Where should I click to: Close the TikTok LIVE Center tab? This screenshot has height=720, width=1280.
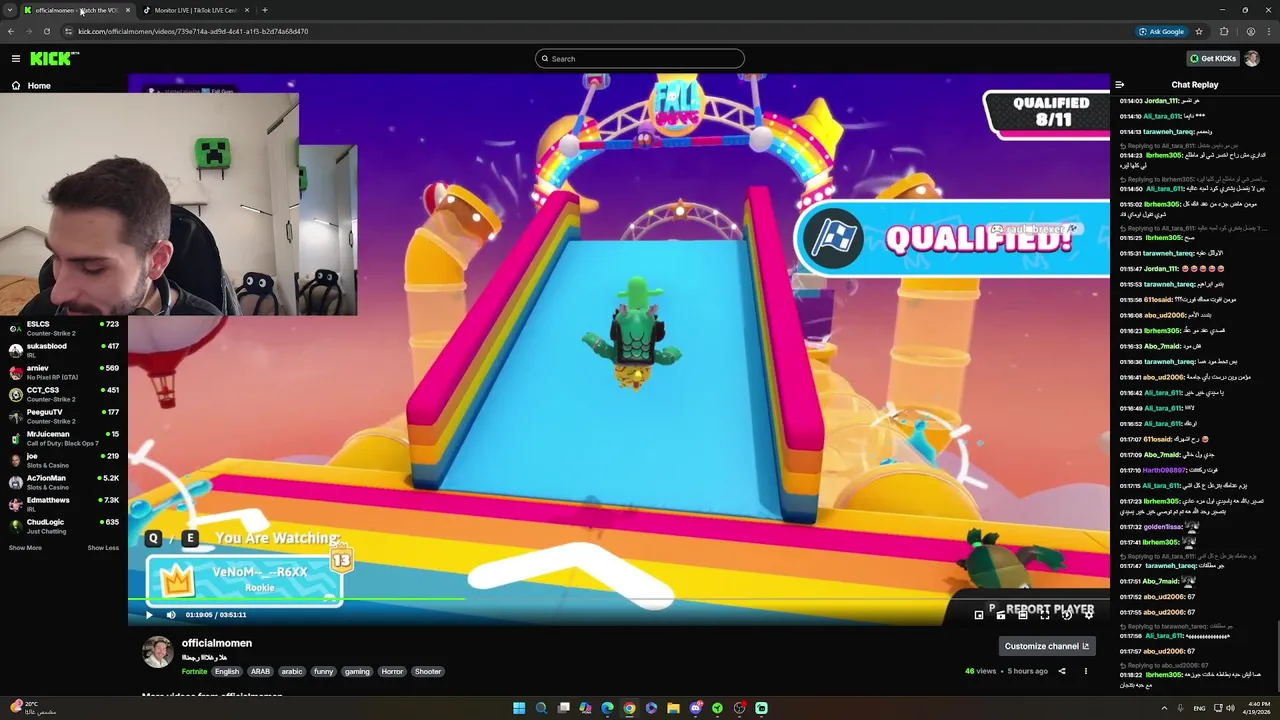pos(246,10)
